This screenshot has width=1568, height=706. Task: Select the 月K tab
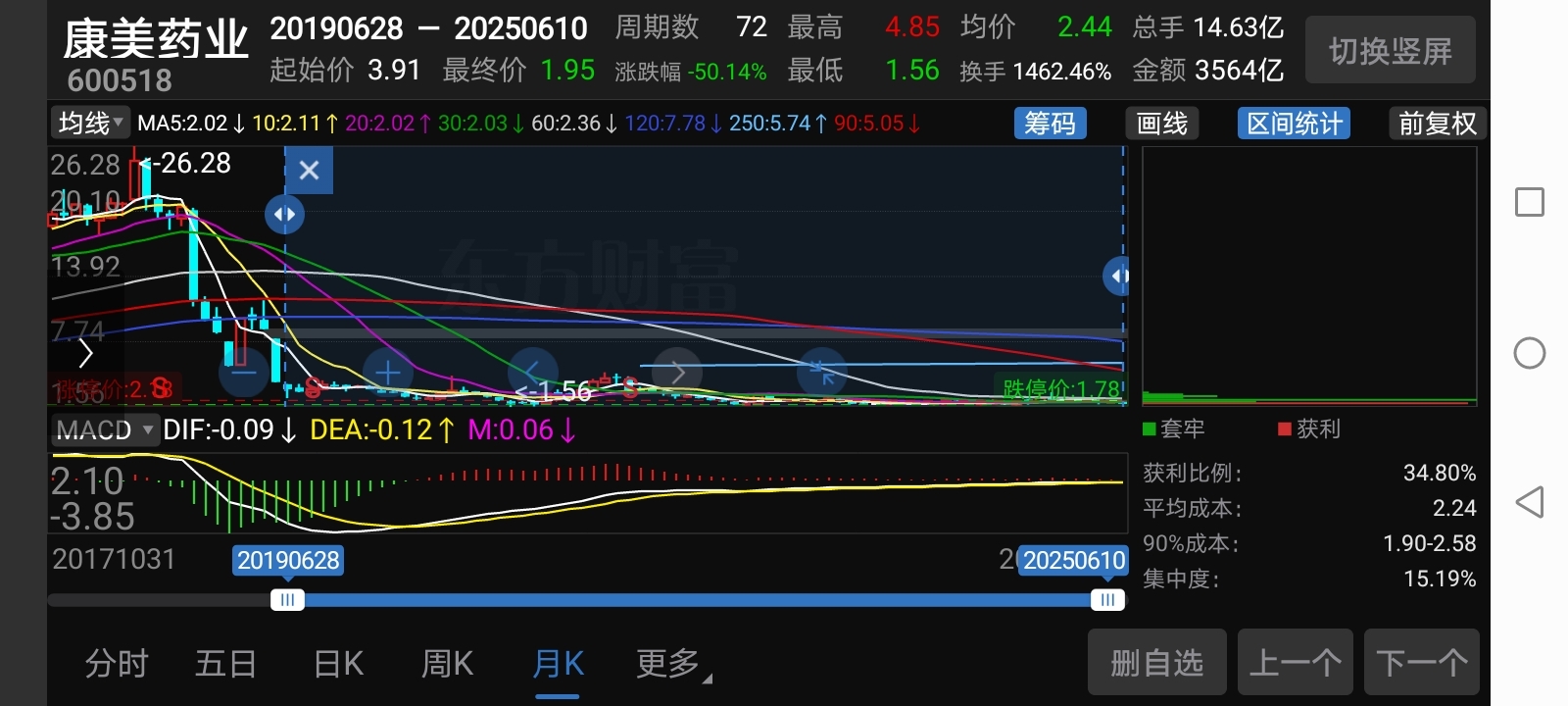558,664
